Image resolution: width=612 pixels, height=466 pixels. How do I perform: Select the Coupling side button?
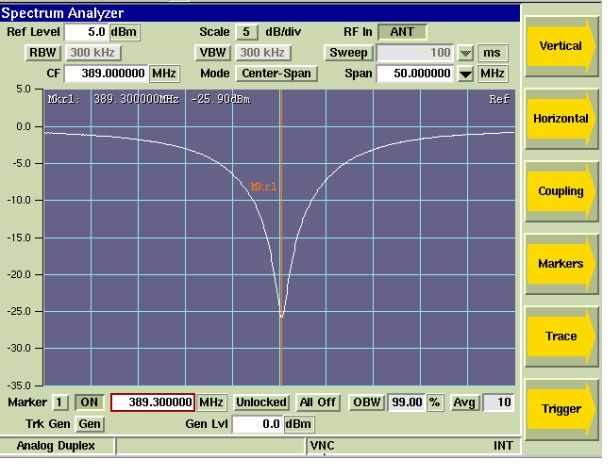(559, 191)
